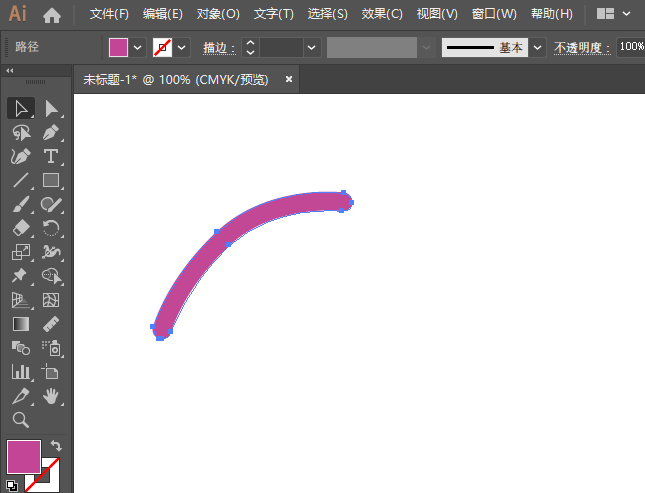Open the 描边 stroke panel link

pyautogui.click(x=219, y=48)
